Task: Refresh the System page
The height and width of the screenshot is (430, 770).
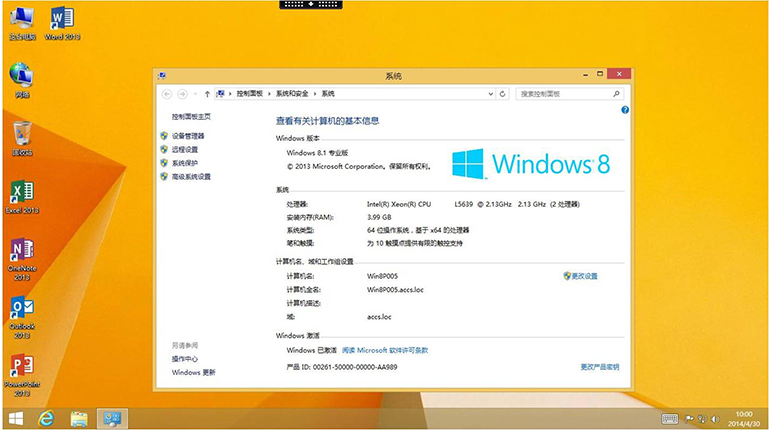Action: (x=502, y=94)
